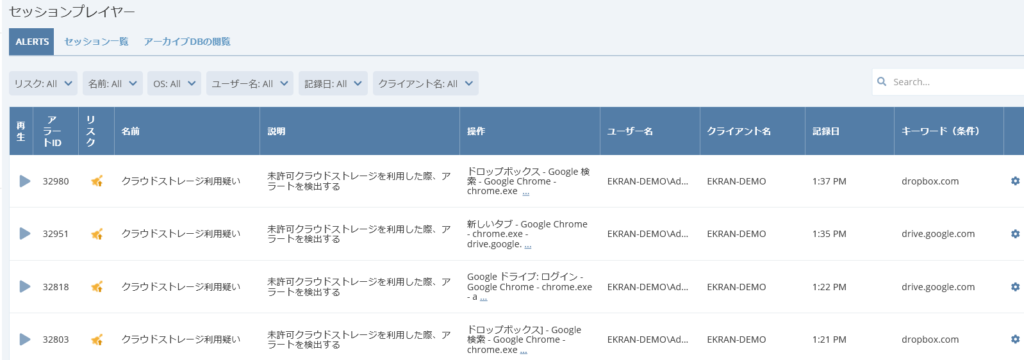
Task: Open settings gear for alert 32818
Action: click(x=1015, y=286)
